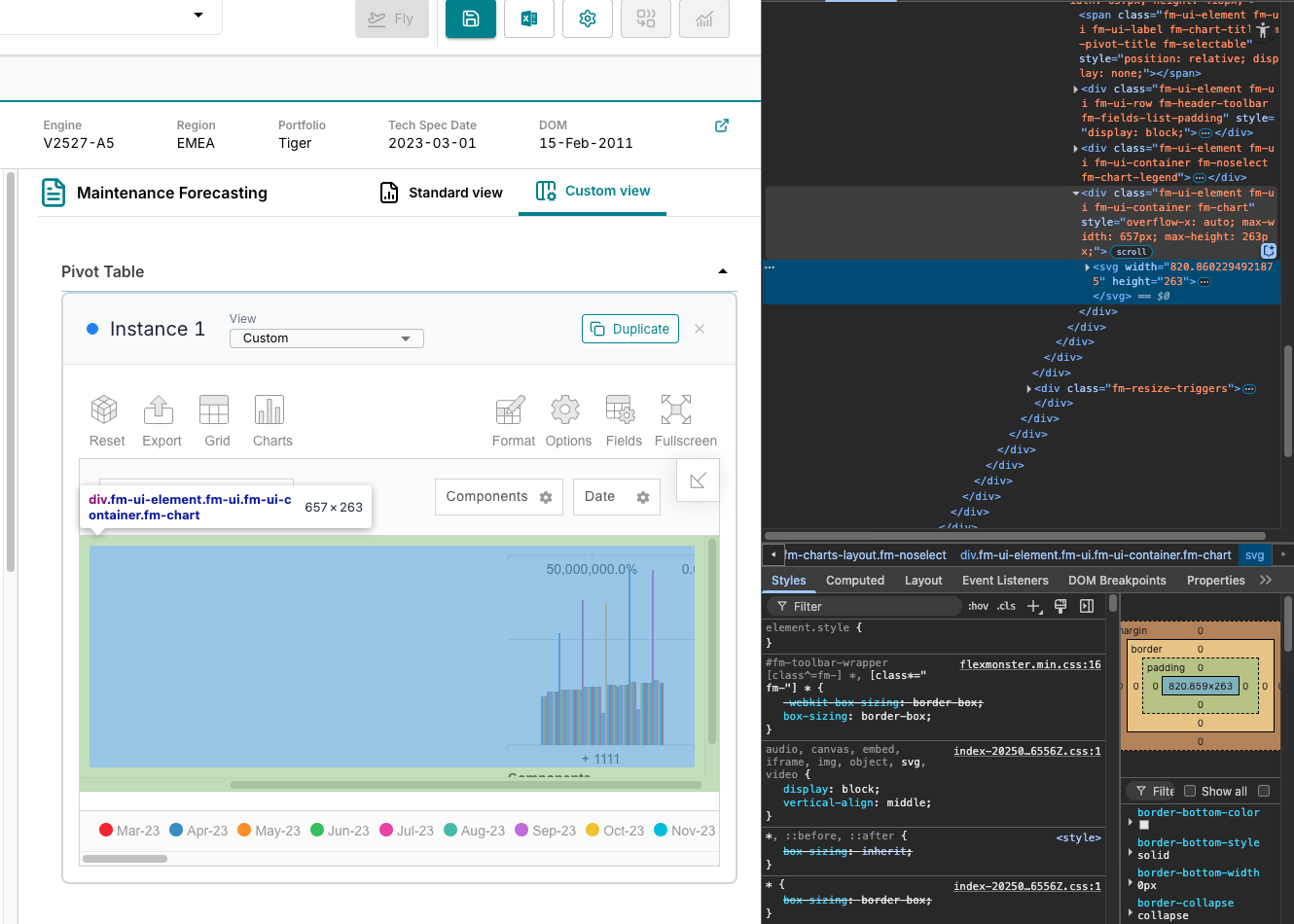Click the save icon button
Image resolution: width=1294 pixels, height=924 pixels.
click(471, 18)
